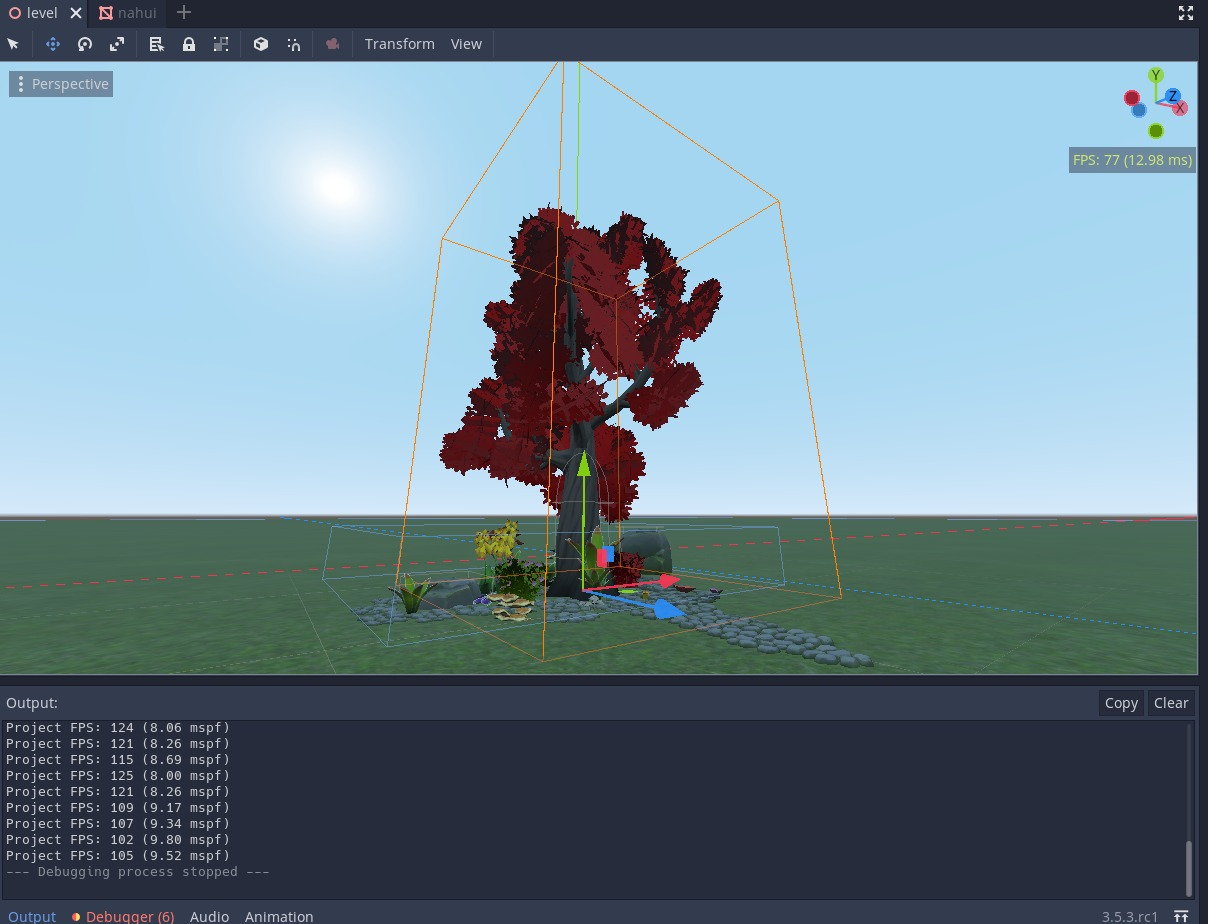The height and width of the screenshot is (924, 1208).
Task: Align view to Y axis on gizmo
Action: pyautogui.click(x=1156, y=75)
